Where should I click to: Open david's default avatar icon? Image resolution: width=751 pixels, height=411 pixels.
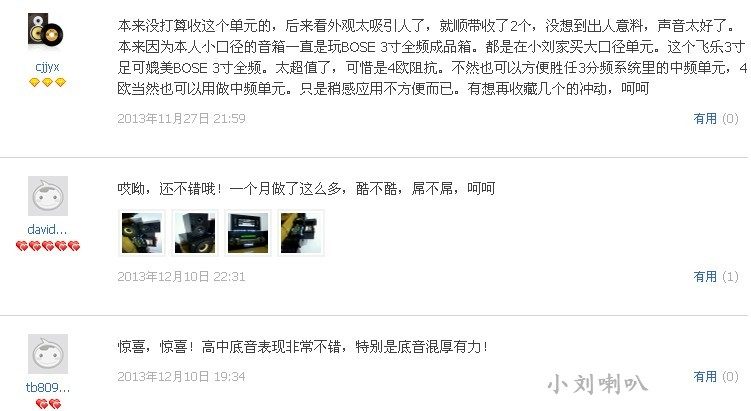pyautogui.click(x=48, y=196)
